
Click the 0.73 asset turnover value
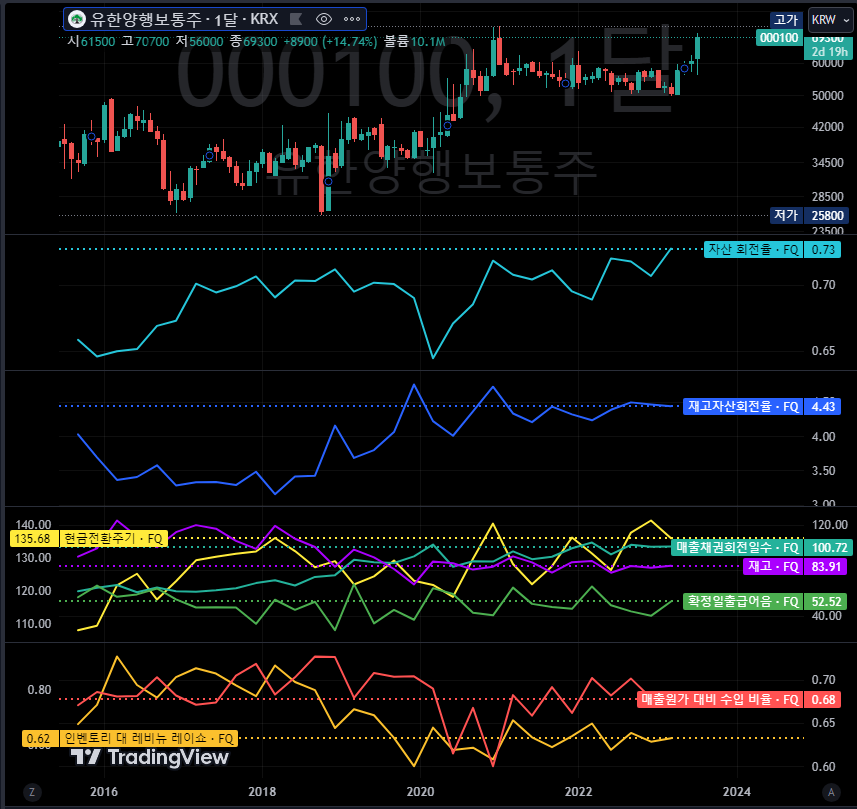(x=823, y=250)
